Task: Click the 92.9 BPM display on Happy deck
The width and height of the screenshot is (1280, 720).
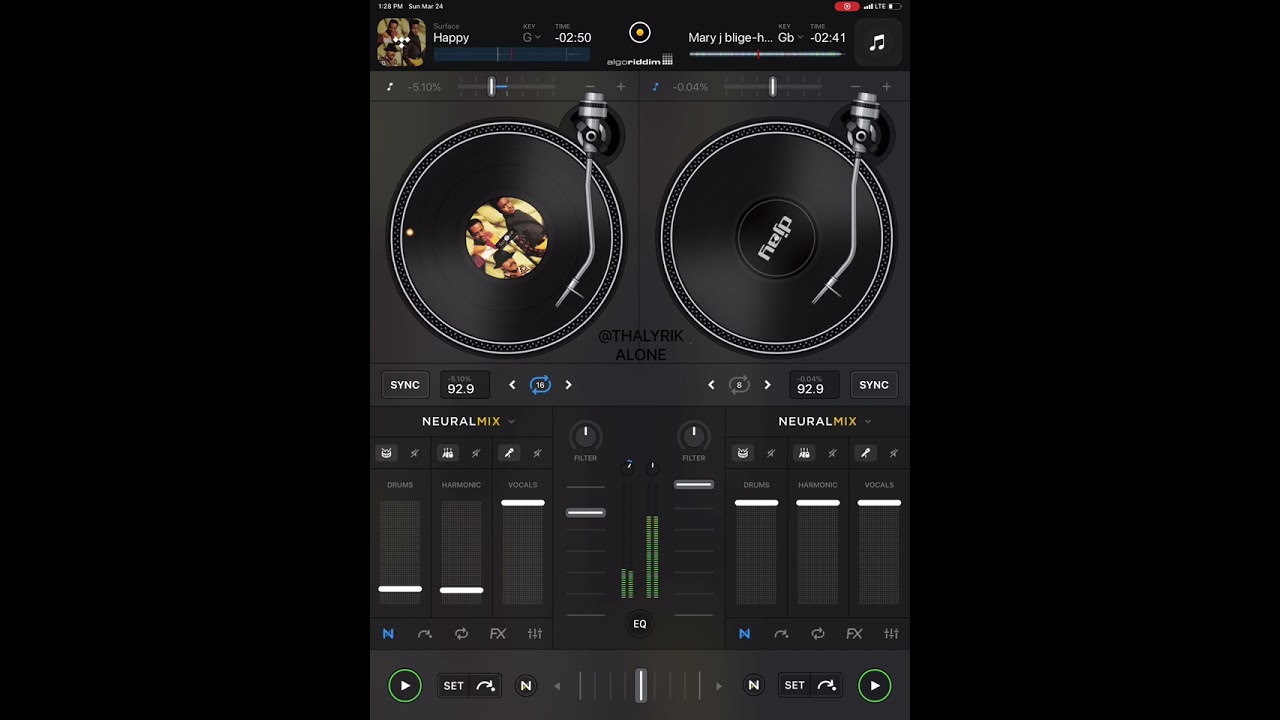Action: click(465, 385)
